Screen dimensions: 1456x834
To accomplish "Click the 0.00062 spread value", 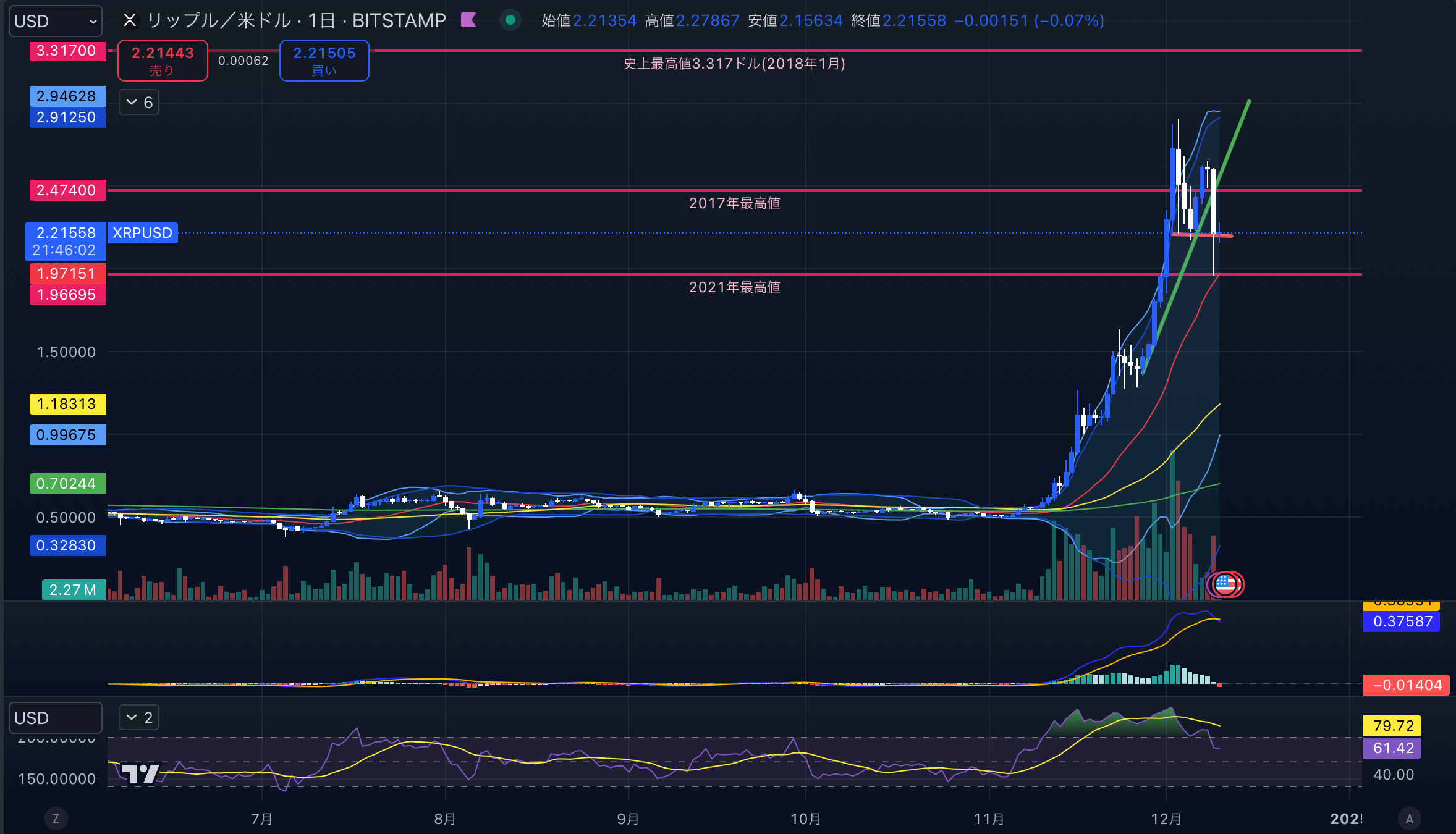I will (243, 61).
